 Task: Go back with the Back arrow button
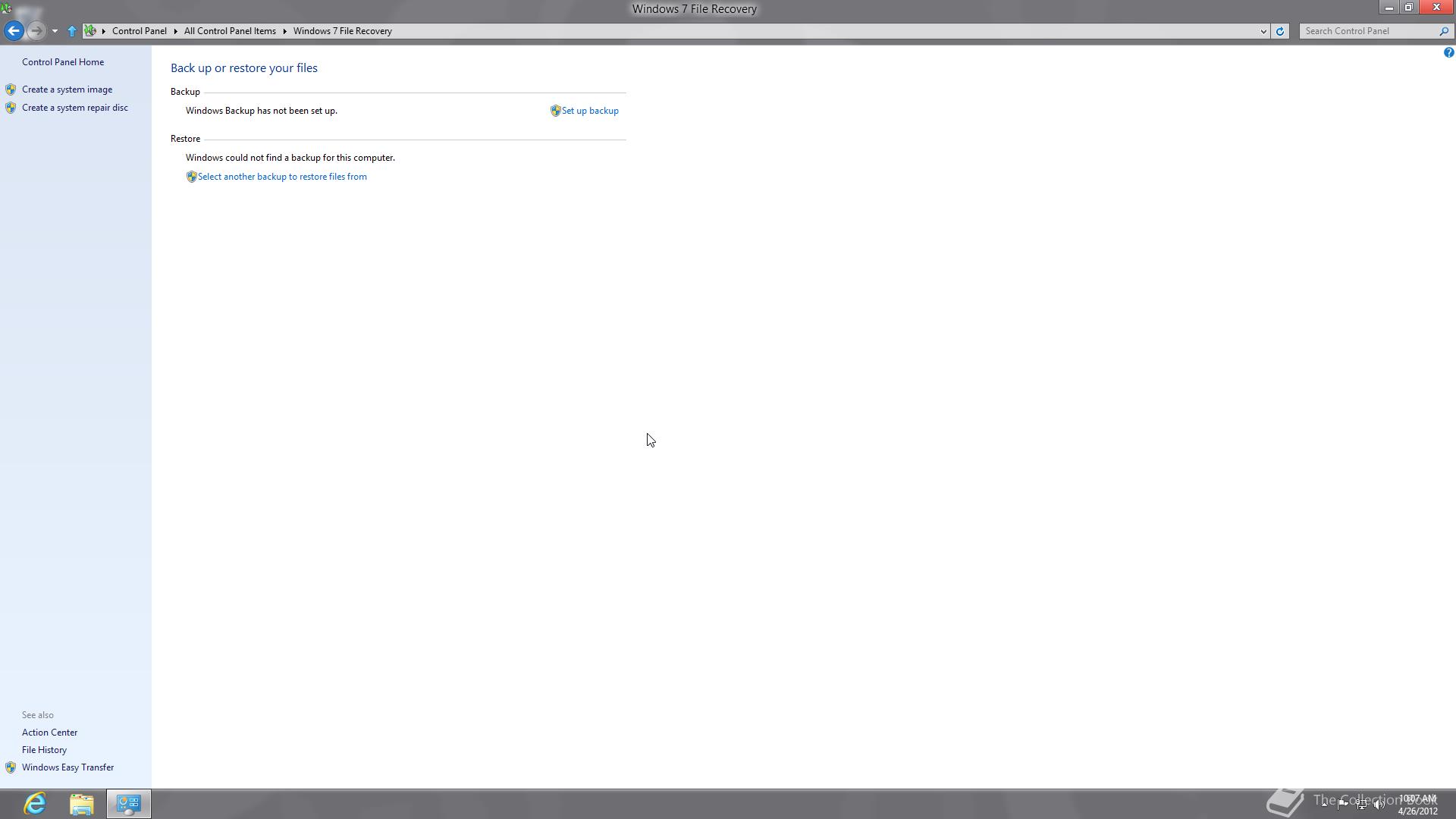14,31
